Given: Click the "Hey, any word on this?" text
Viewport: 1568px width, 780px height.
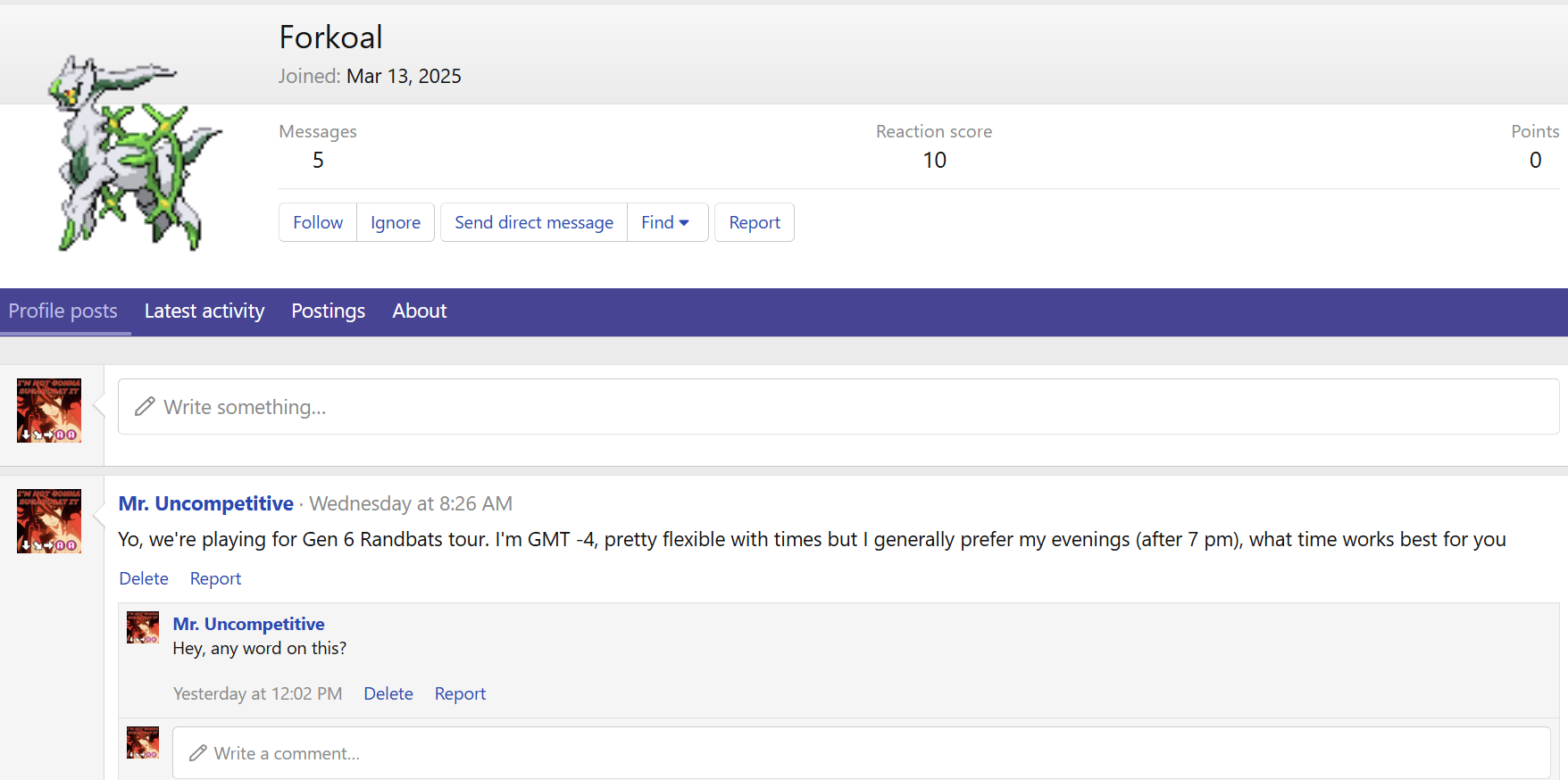Looking at the screenshot, I should pyautogui.click(x=260, y=648).
